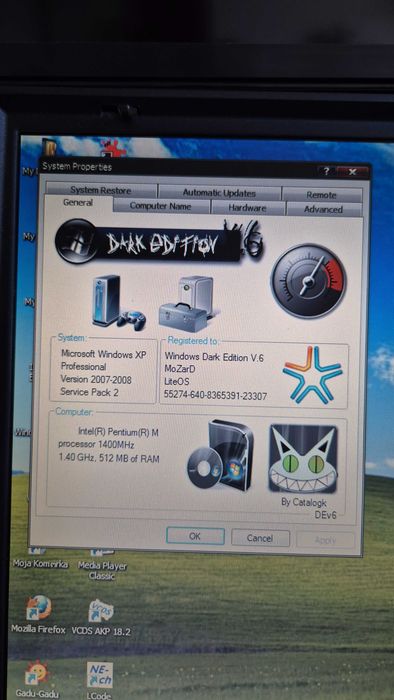Open the Gadu-Gadu desktop shortcut

[37, 679]
